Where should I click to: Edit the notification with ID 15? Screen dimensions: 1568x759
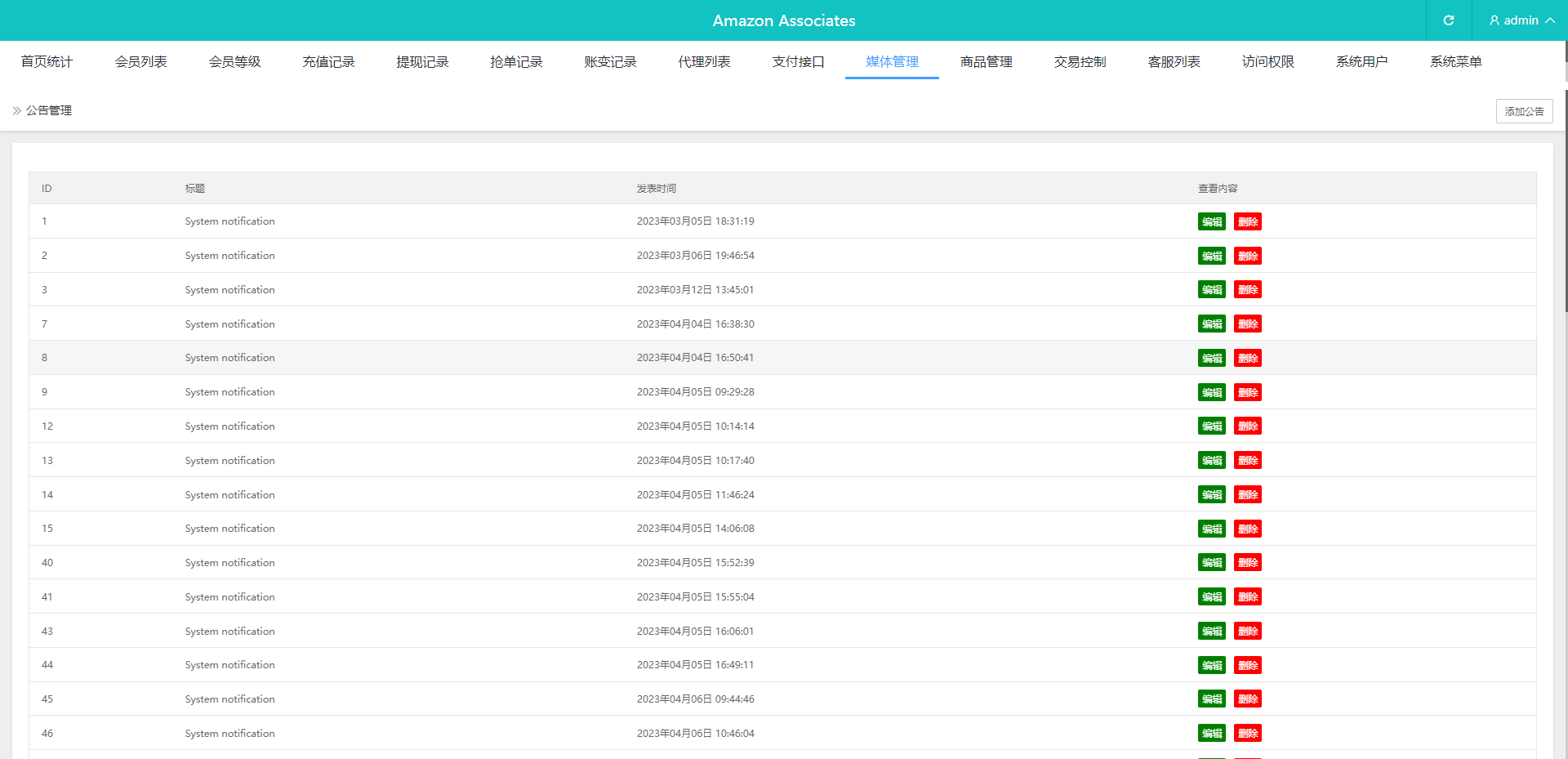tap(1211, 529)
